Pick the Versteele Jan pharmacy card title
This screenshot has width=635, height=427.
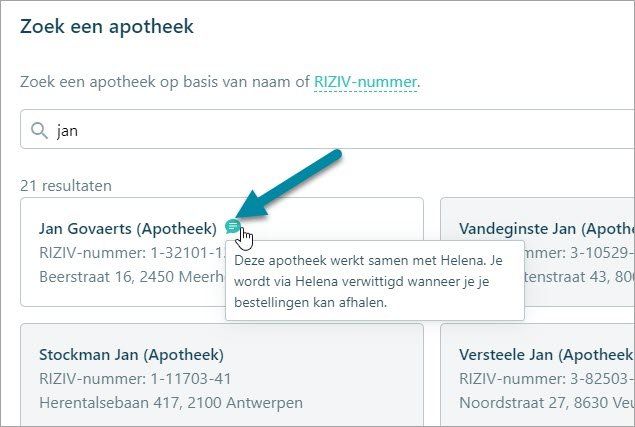click(547, 354)
